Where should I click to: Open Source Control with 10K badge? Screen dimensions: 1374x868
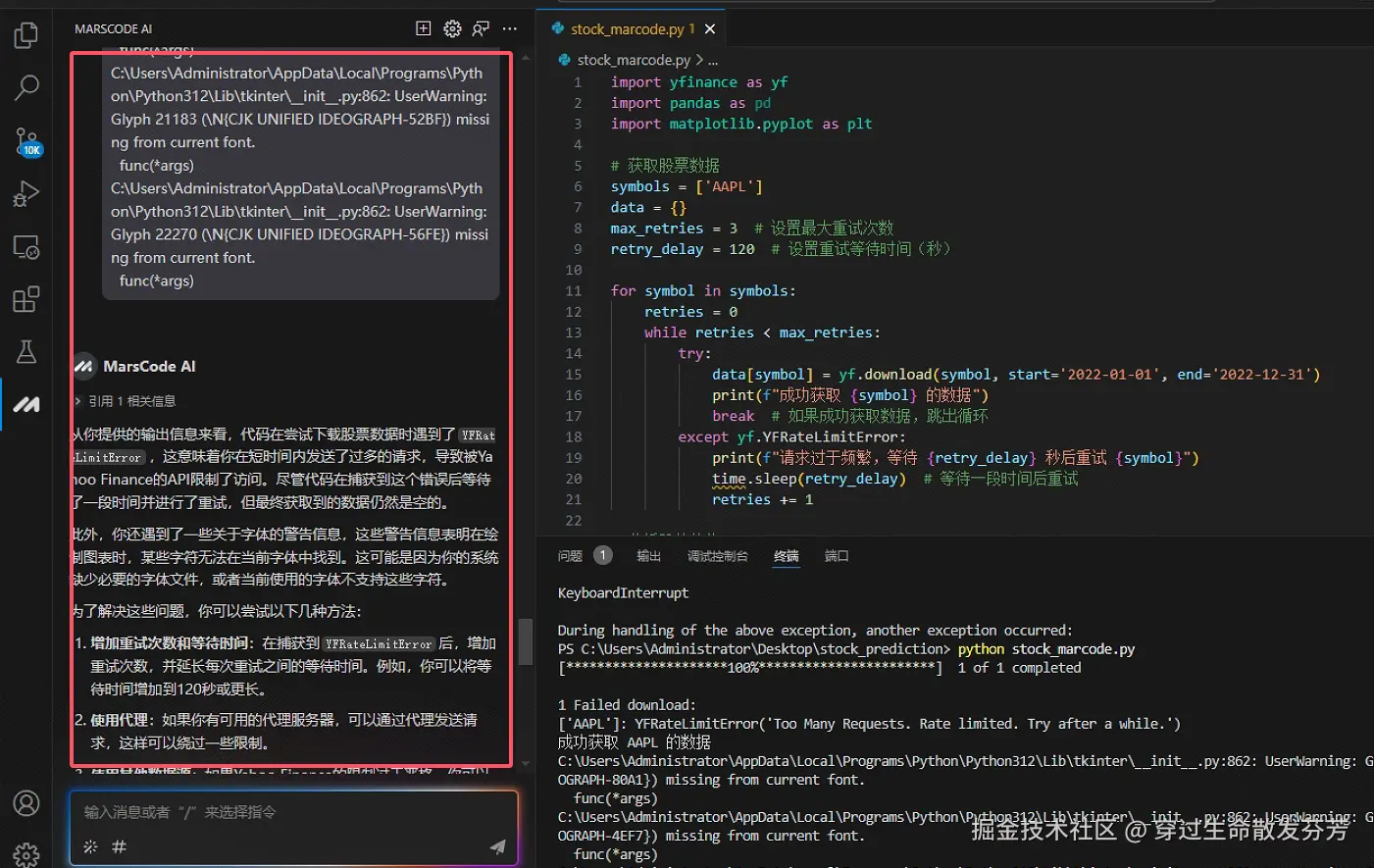26,141
